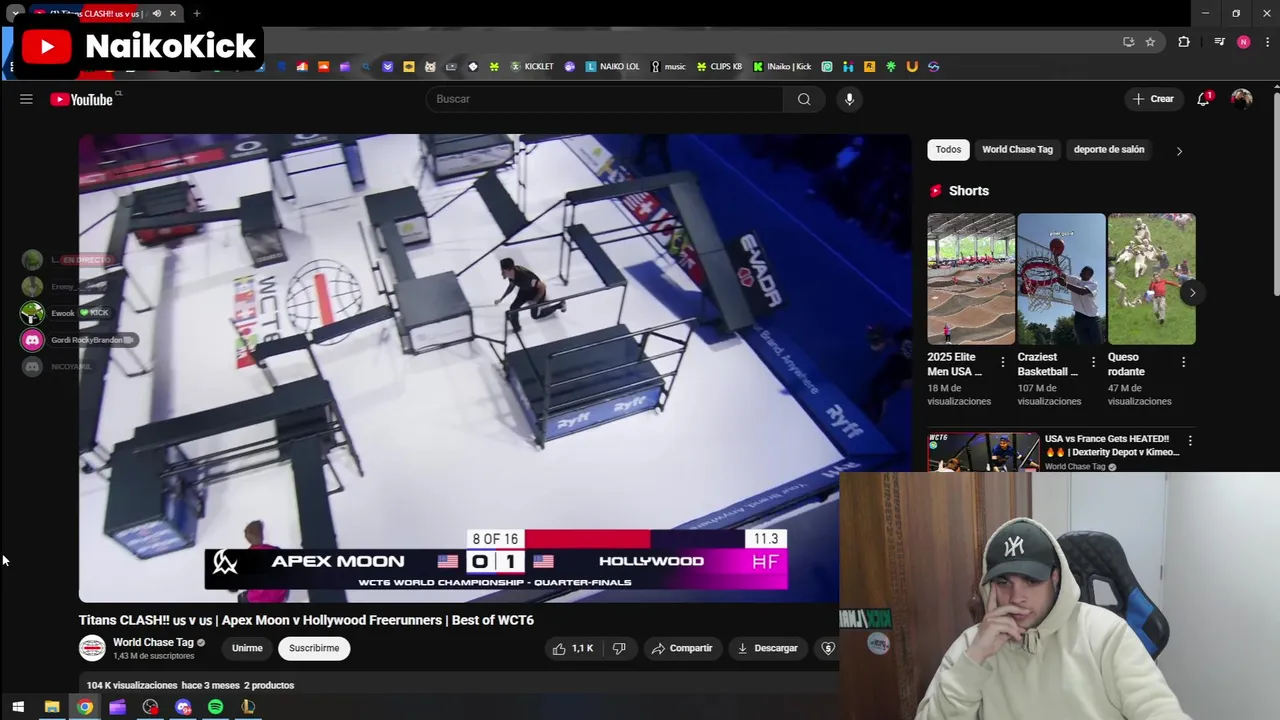This screenshot has width=1280, height=720.
Task: Open Discord from the taskbar
Action: (x=183, y=707)
